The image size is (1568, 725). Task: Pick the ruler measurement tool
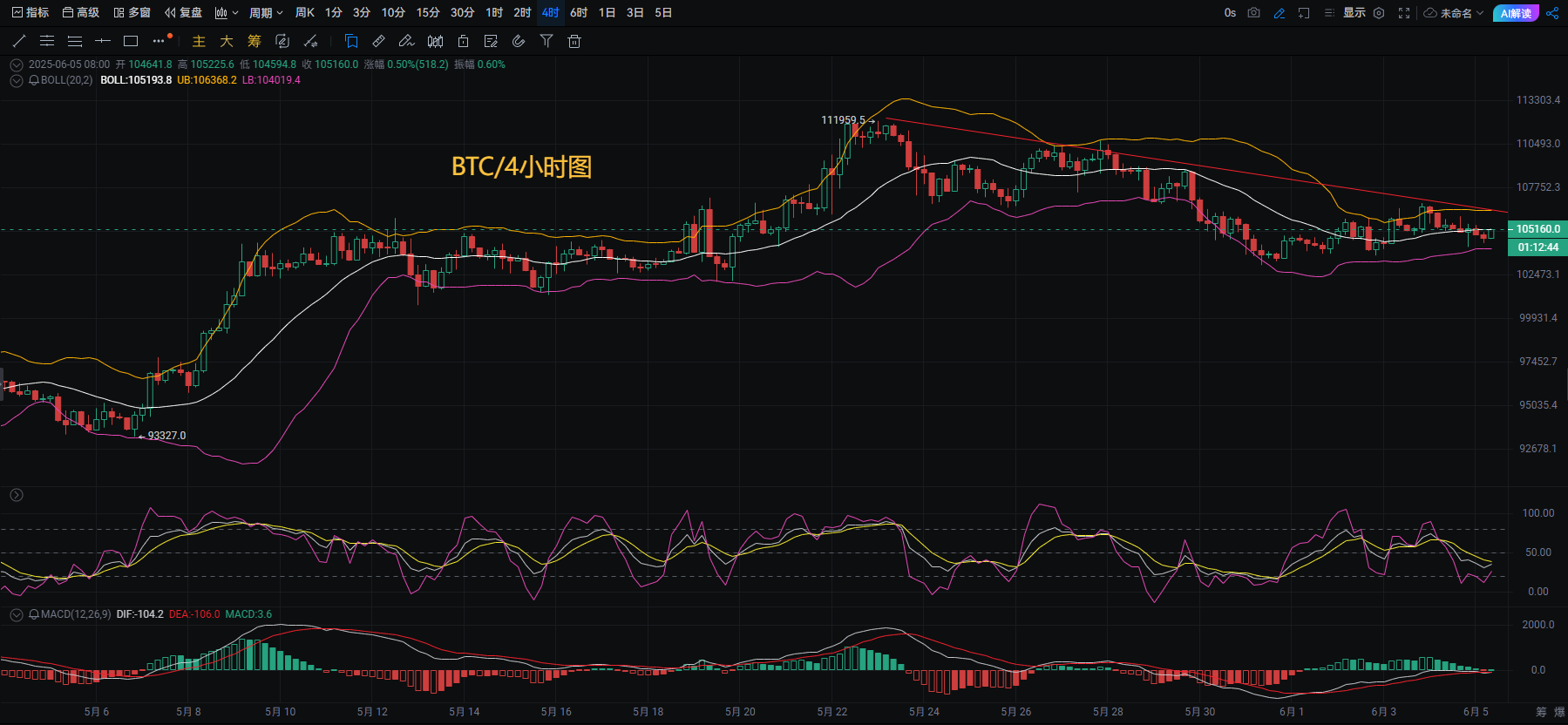coord(378,41)
